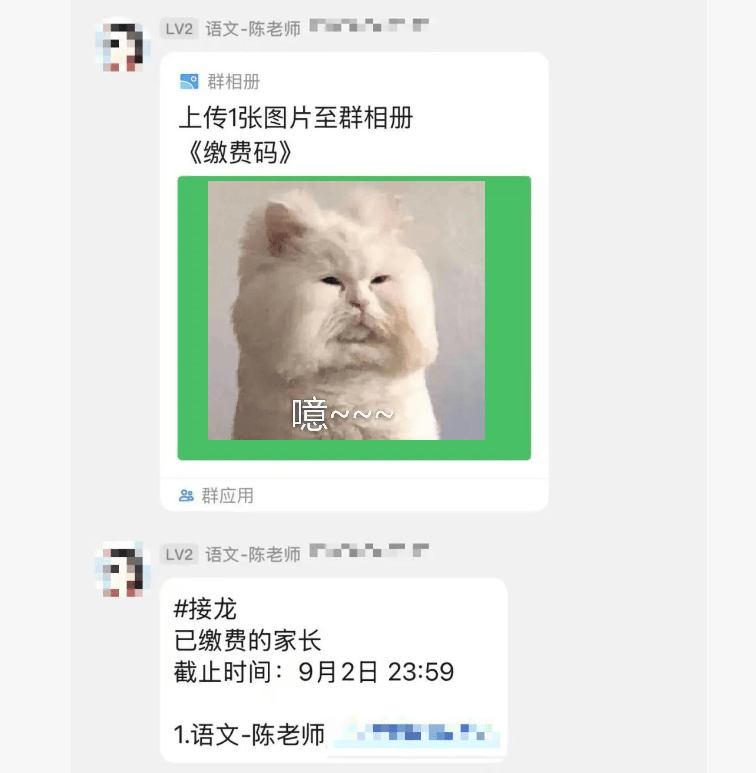
Task: Click the blurred tag beside first sender name
Action: tap(369, 25)
